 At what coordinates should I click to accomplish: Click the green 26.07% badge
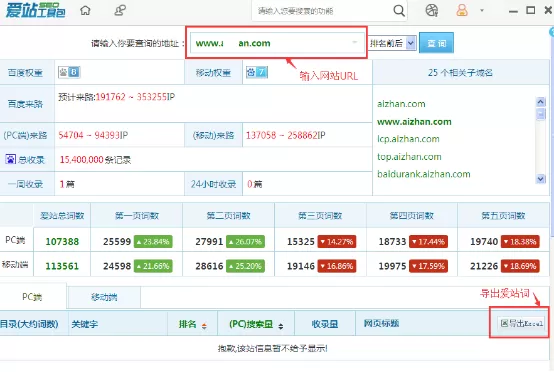click(x=245, y=242)
